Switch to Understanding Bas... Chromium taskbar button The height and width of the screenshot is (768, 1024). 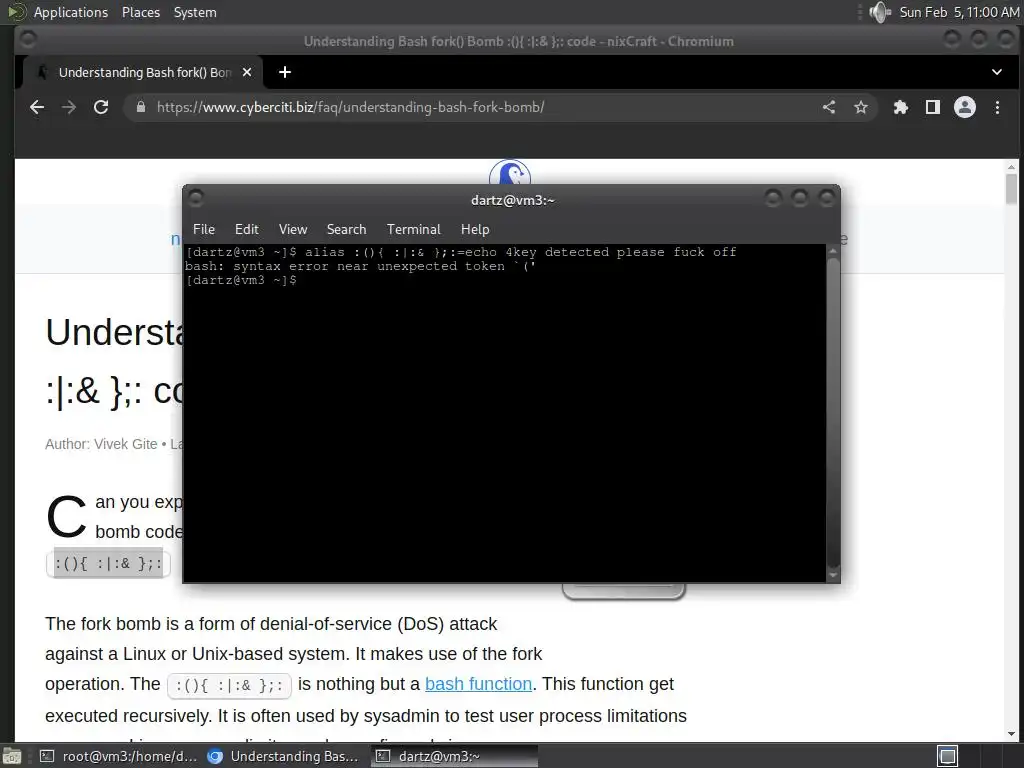click(283, 756)
